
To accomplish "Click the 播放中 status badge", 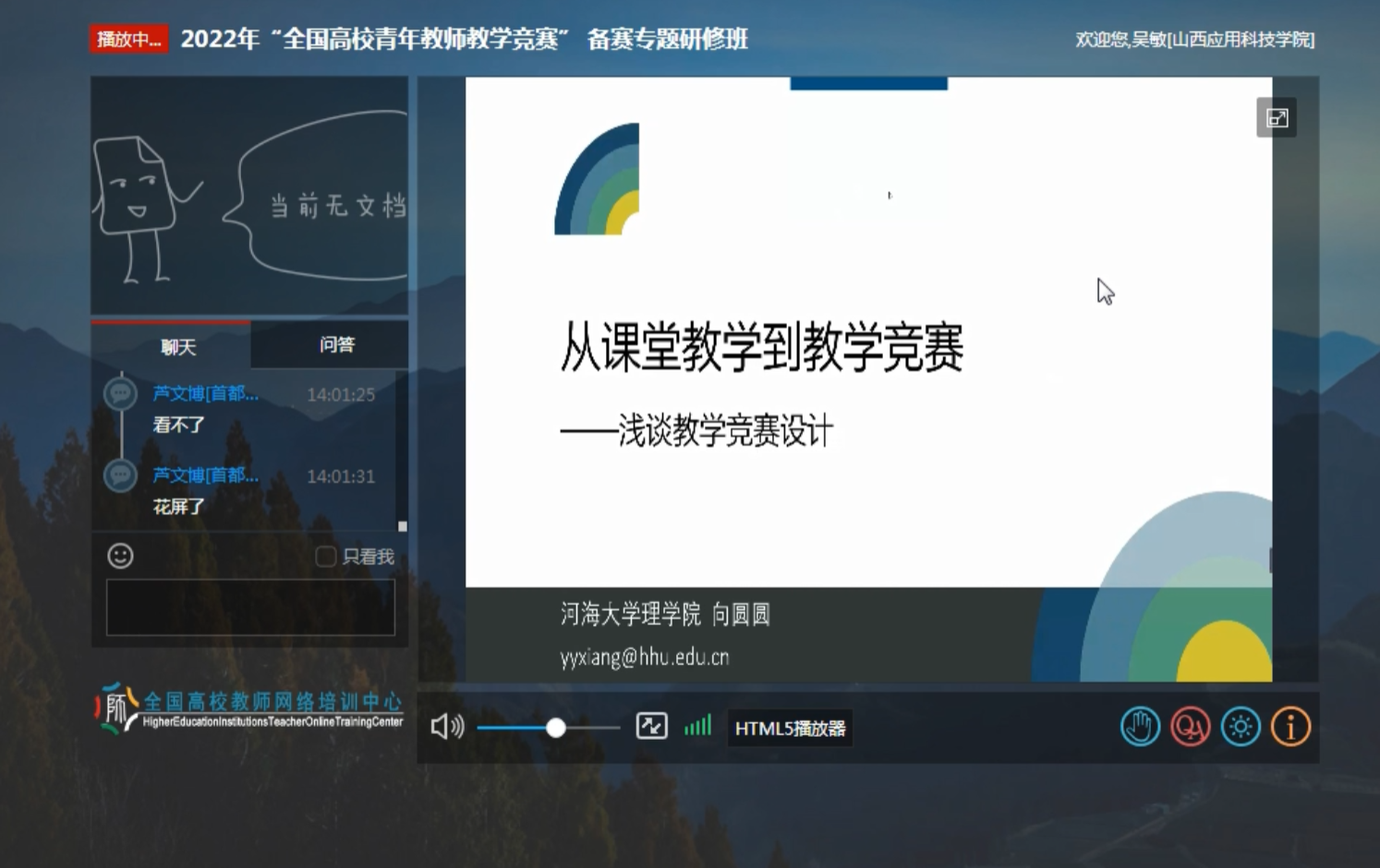I will click(128, 39).
